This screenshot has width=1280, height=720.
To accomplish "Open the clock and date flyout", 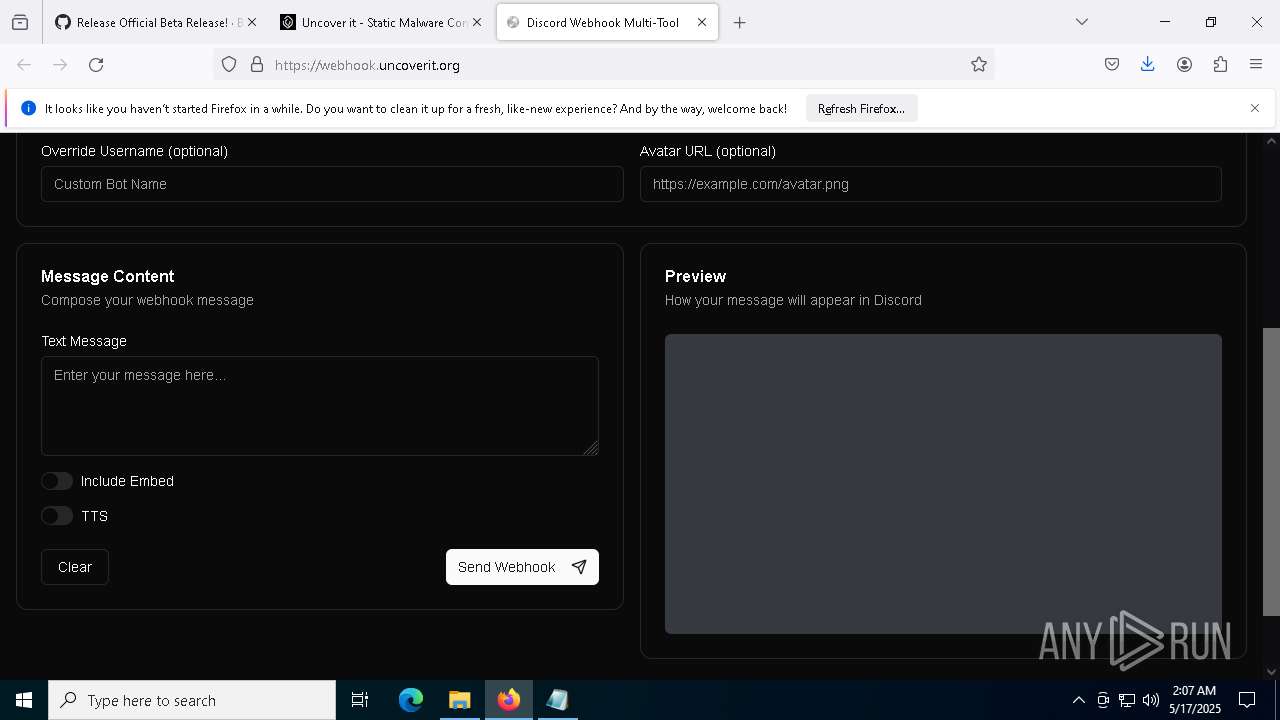I will pyautogui.click(x=1195, y=700).
